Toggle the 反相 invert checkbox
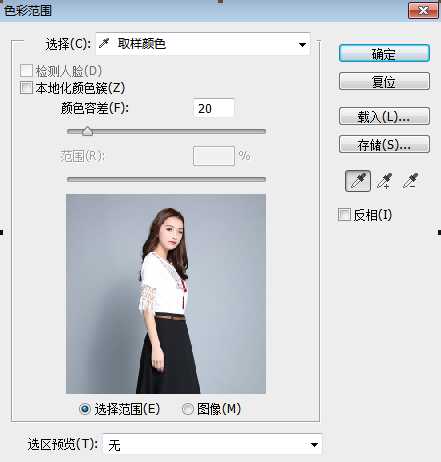This screenshot has width=441, height=462. (x=344, y=215)
